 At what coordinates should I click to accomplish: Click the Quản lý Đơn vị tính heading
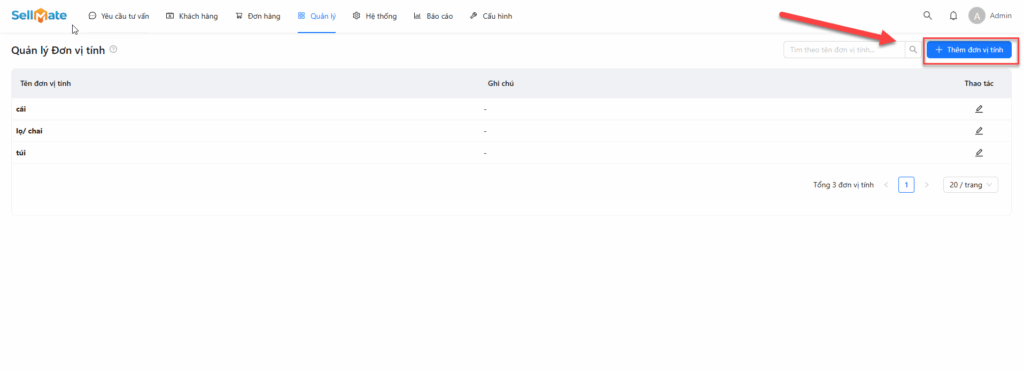point(58,50)
